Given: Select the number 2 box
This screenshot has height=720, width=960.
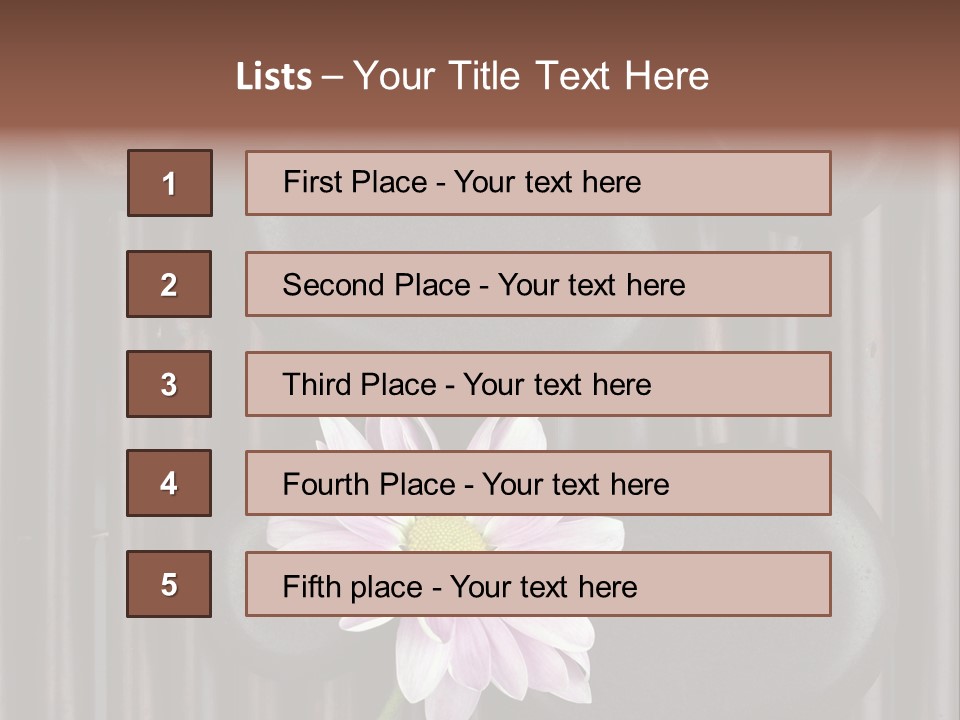Looking at the screenshot, I should 169,283.
